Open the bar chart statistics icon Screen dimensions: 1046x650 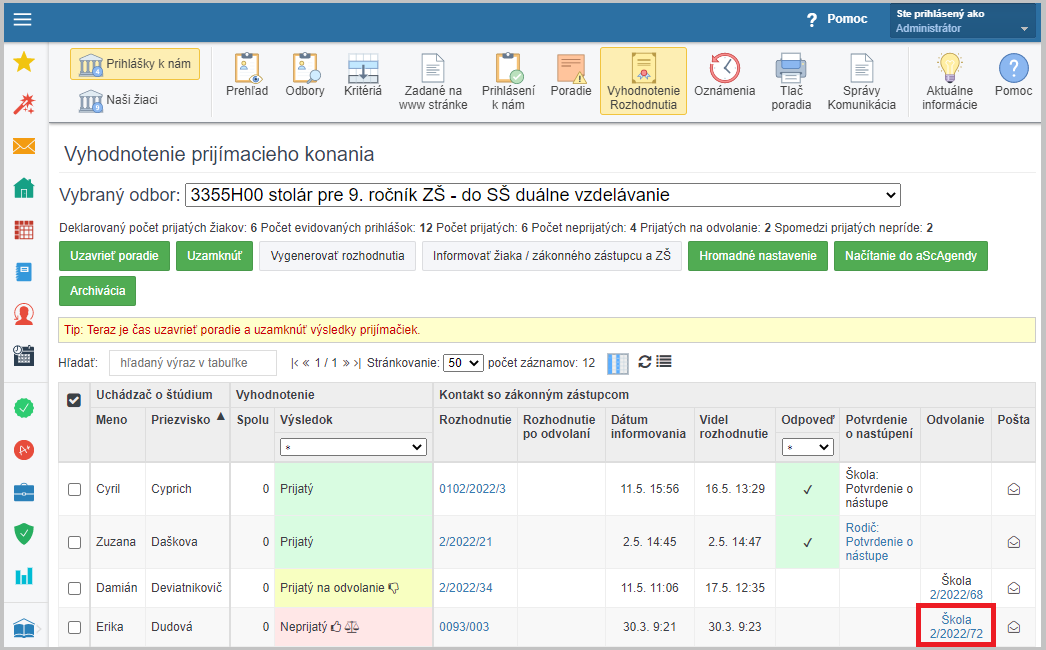pyautogui.click(x=24, y=576)
